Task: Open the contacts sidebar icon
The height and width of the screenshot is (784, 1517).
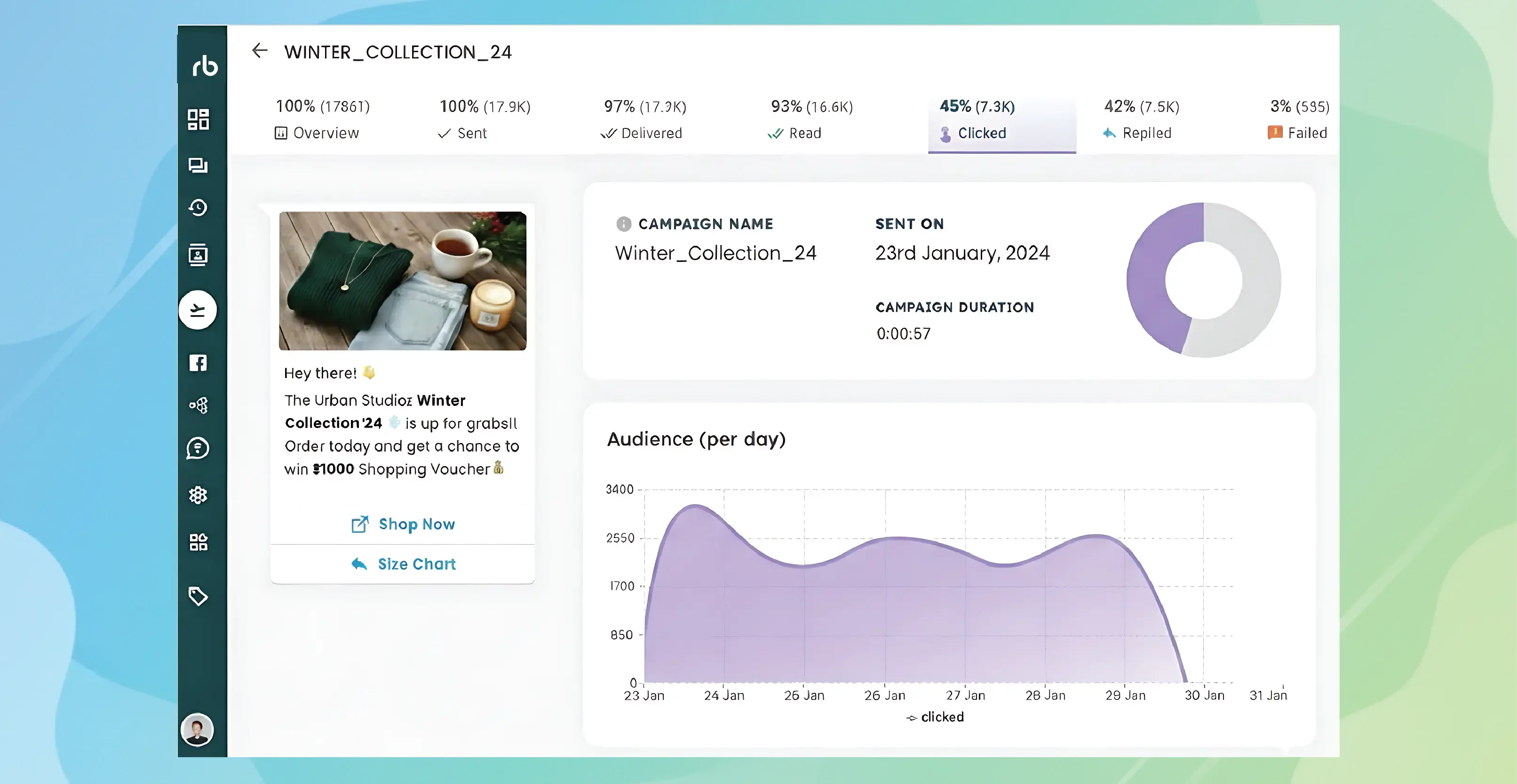Action: click(x=198, y=255)
